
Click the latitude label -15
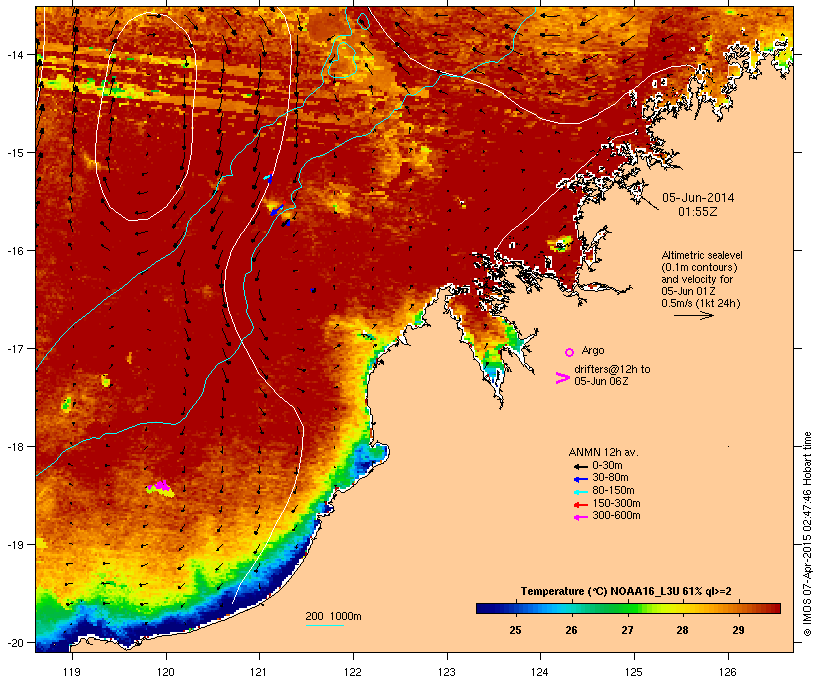tap(15, 153)
